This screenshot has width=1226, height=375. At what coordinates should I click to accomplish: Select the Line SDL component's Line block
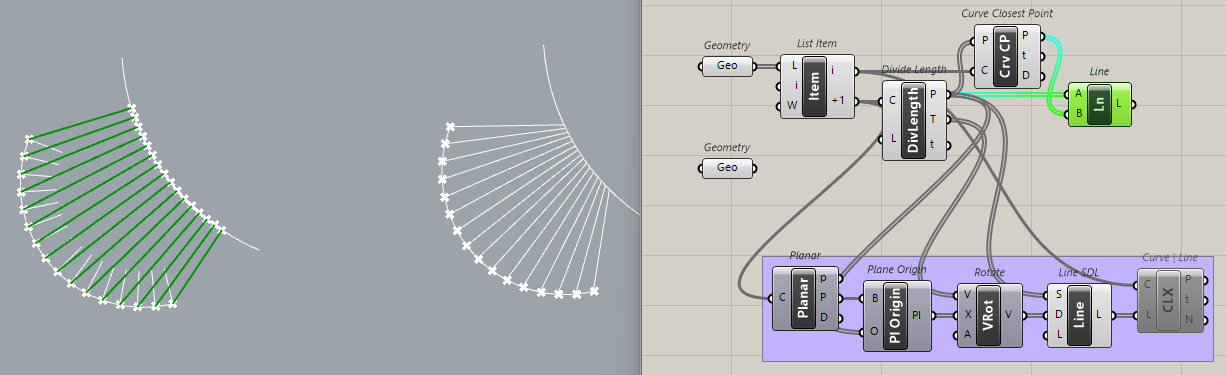[x=1078, y=314]
